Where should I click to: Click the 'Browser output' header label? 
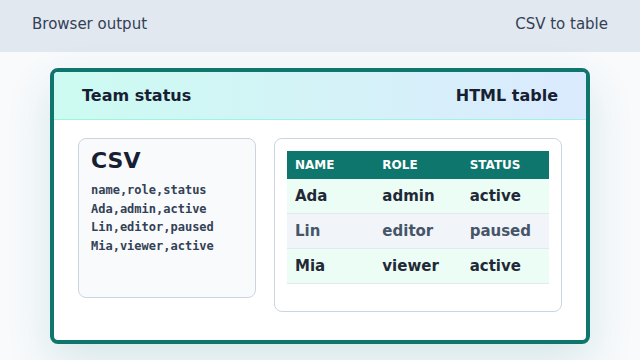click(x=89, y=24)
